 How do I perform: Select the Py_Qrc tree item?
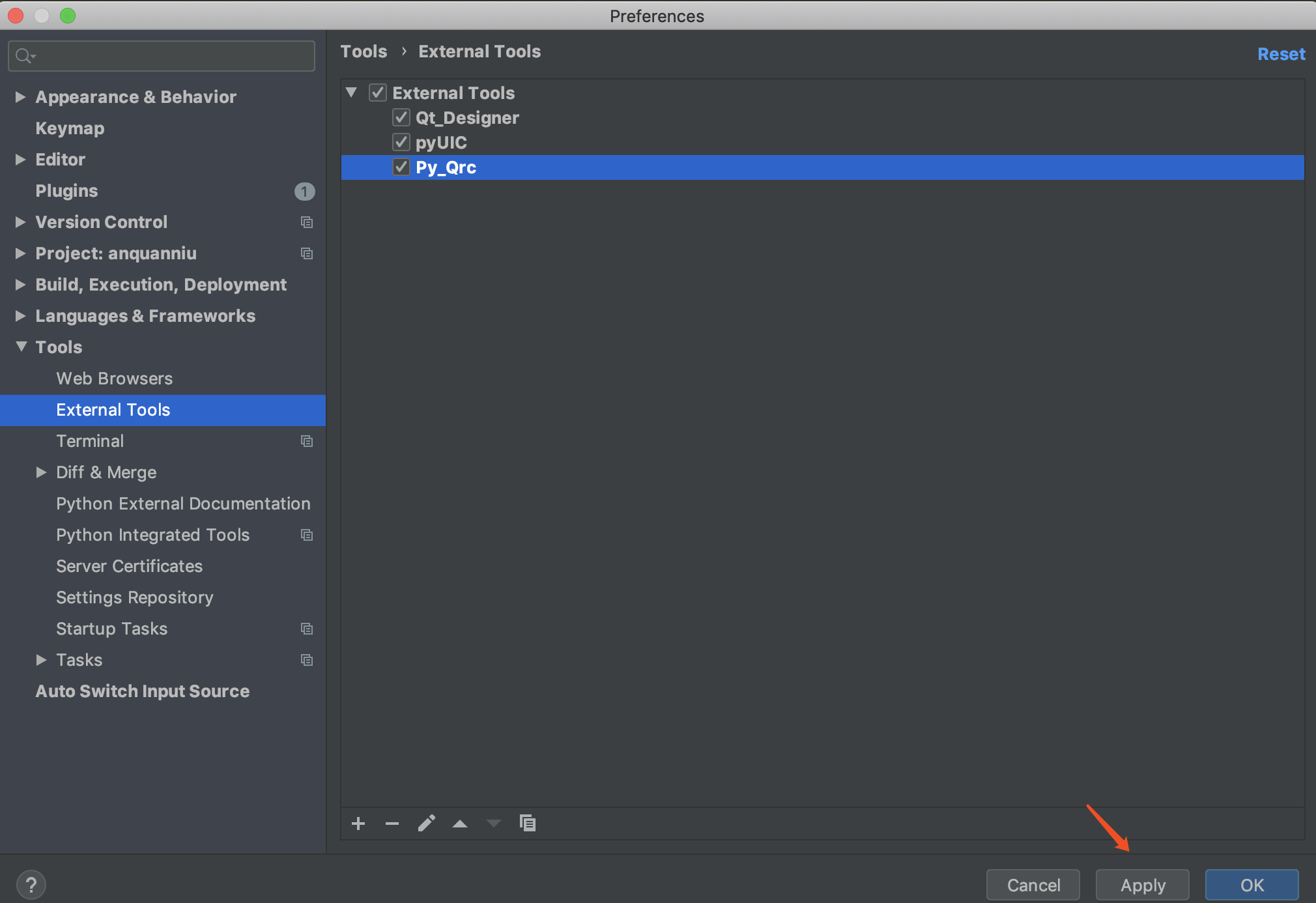tap(446, 167)
